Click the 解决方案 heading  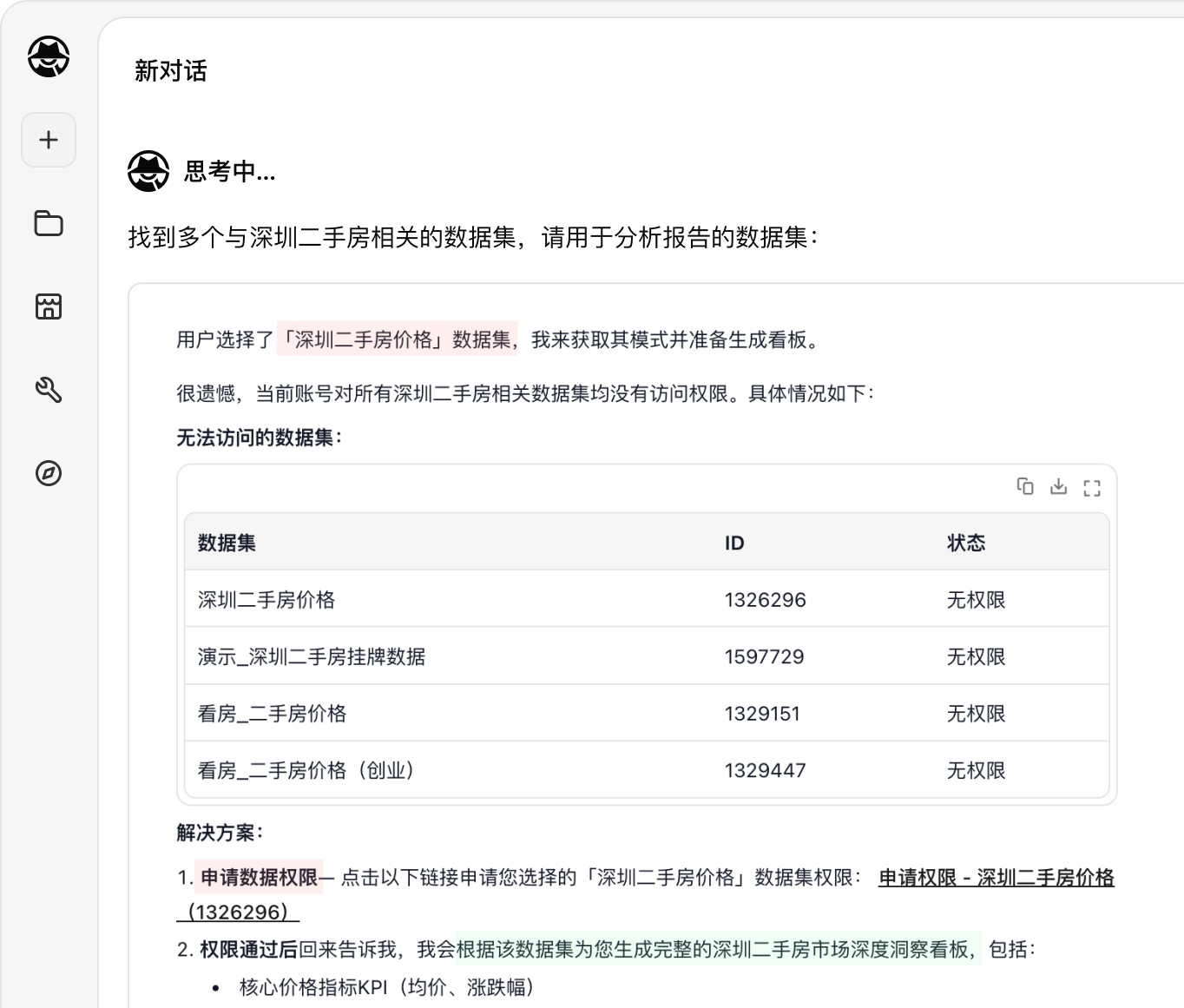pos(220,833)
